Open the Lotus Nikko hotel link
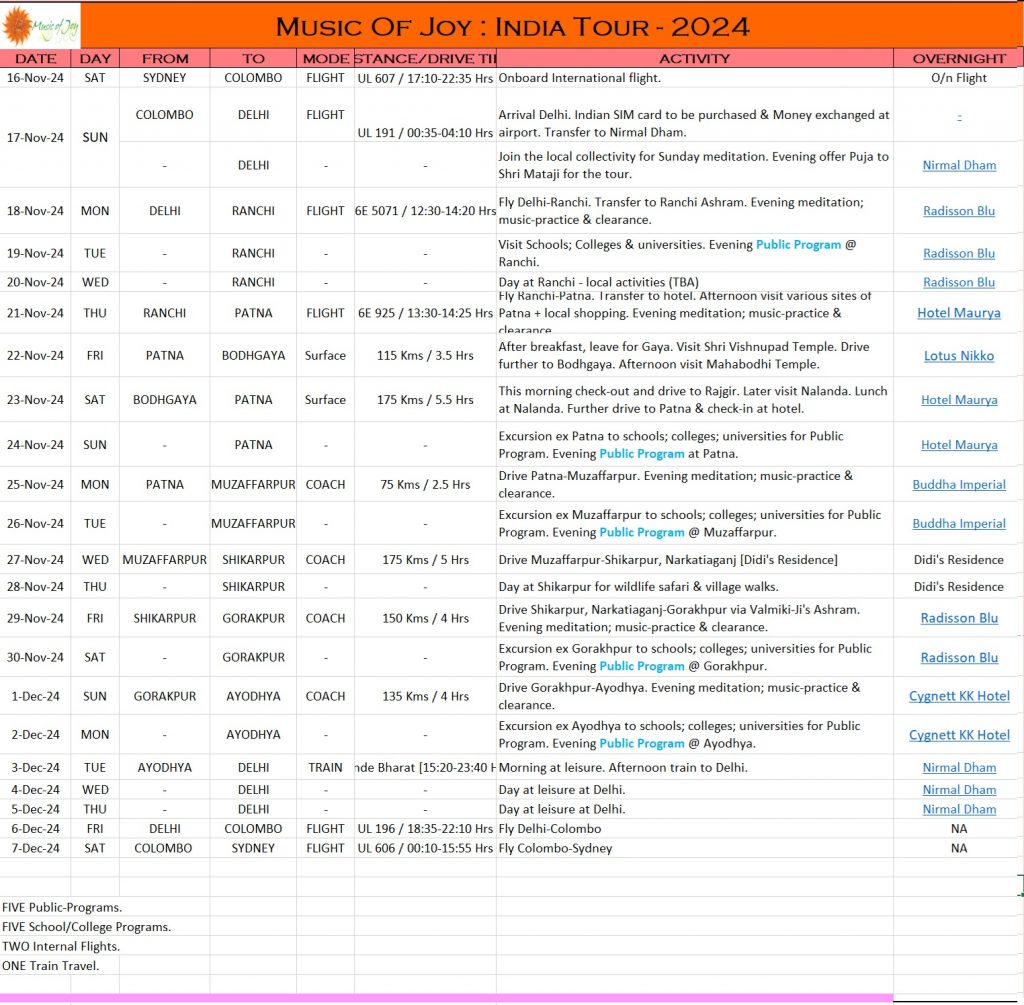This screenshot has width=1024, height=1005. [x=959, y=356]
